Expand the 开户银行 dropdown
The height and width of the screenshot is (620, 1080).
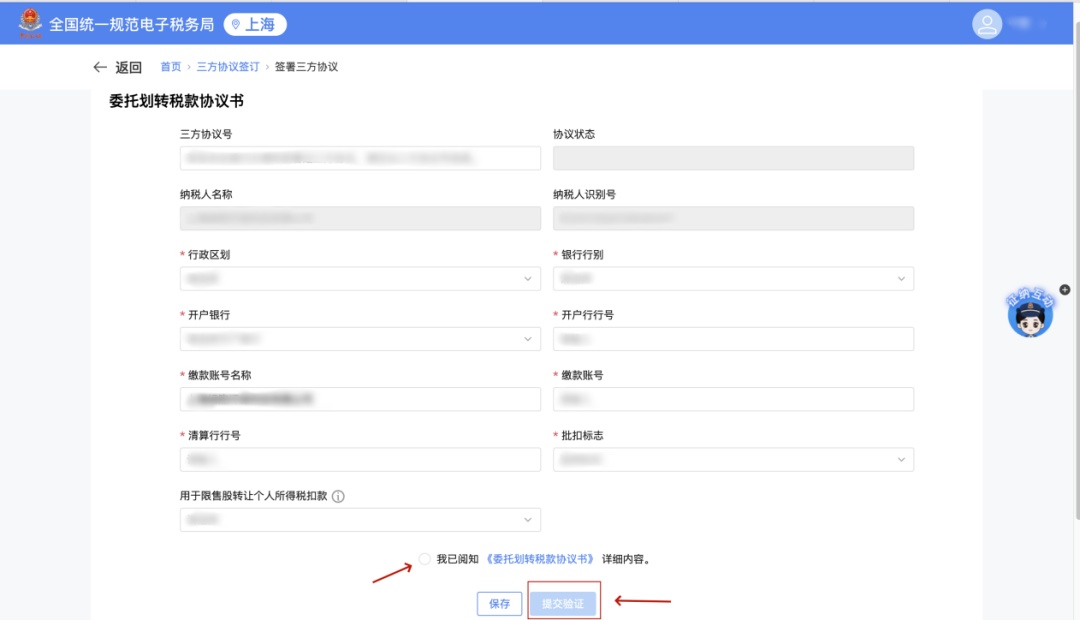[360, 339]
